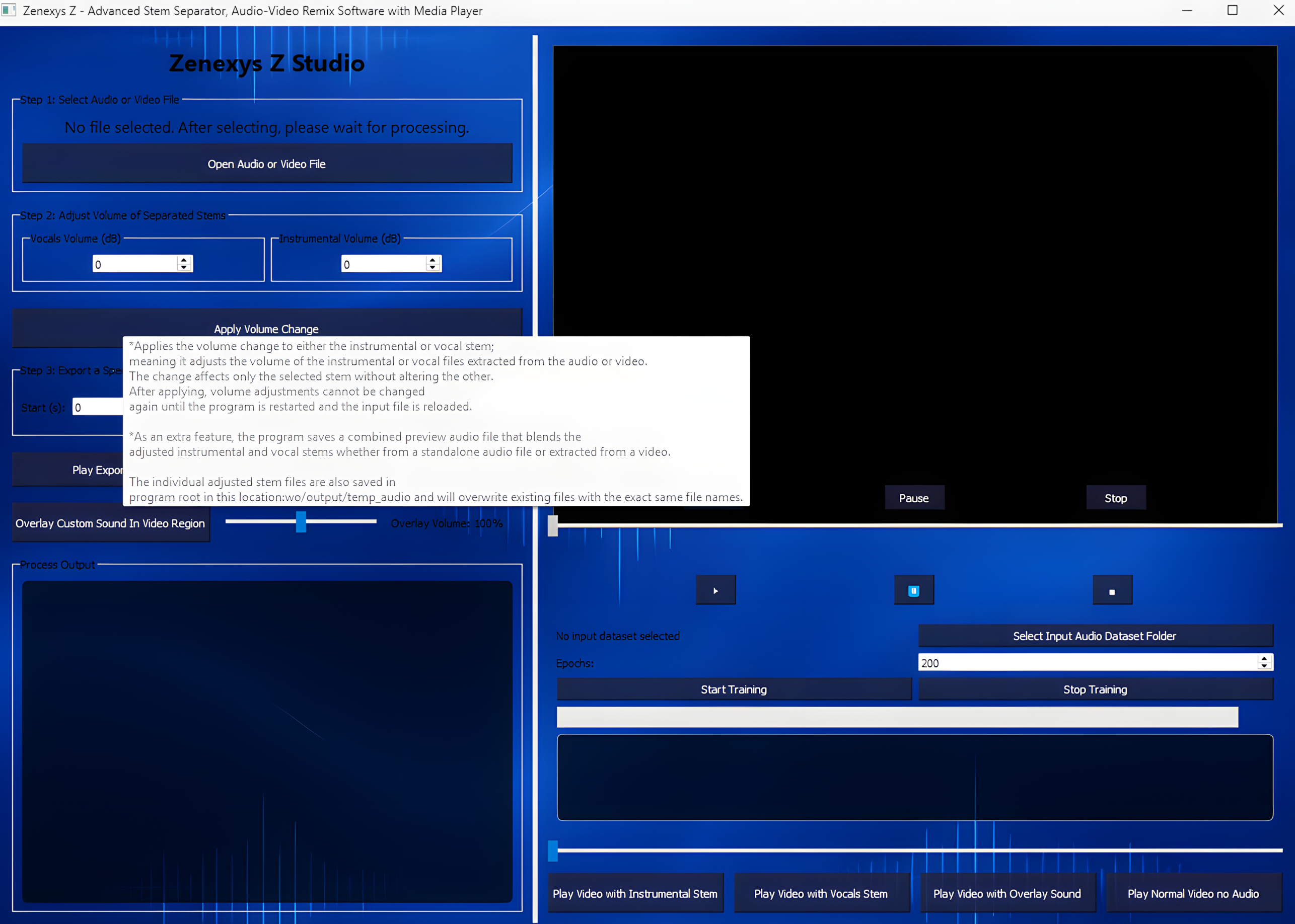Click the Start (s) input field
1295x924 pixels.
[x=98, y=407]
